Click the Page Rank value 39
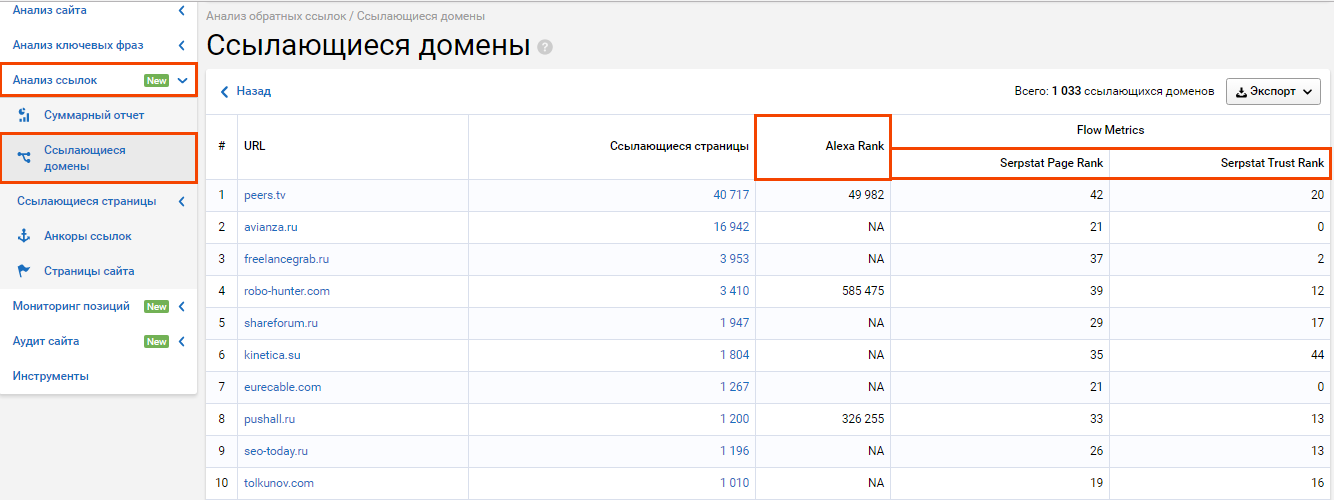Viewport: 1334px width, 500px height. point(1096,291)
